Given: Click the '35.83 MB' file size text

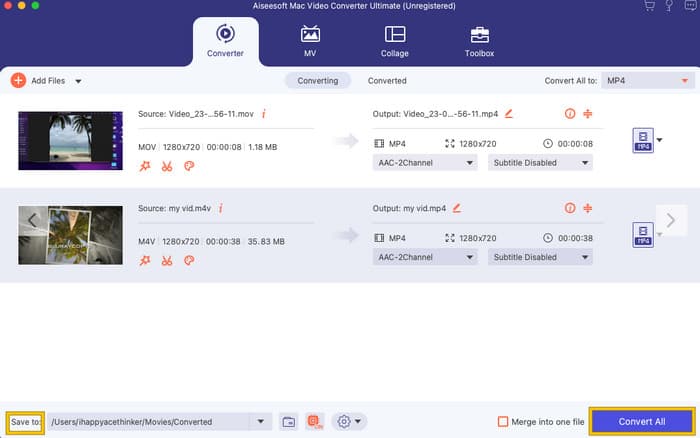Looking at the screenshot, I should (266, 242).
